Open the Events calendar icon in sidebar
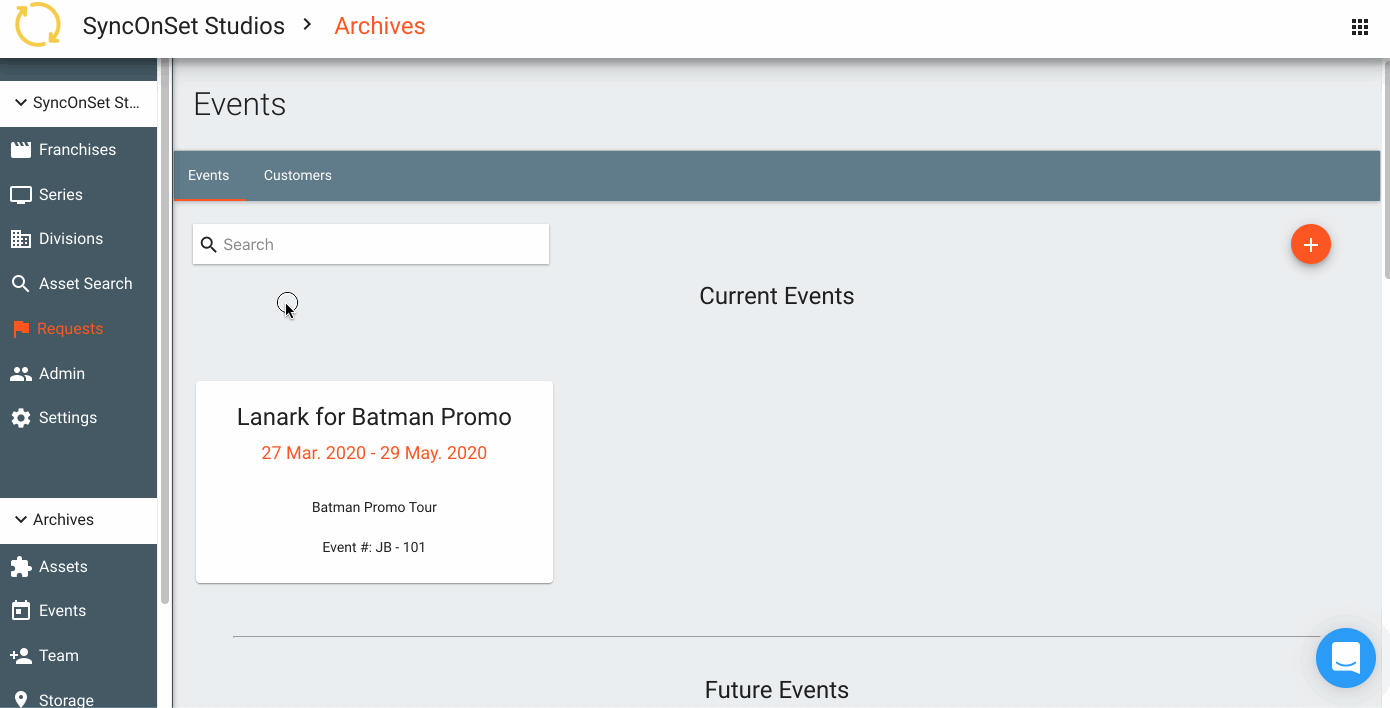The width and height of the screenshot is (1390, 708). (x=20, y=611)
